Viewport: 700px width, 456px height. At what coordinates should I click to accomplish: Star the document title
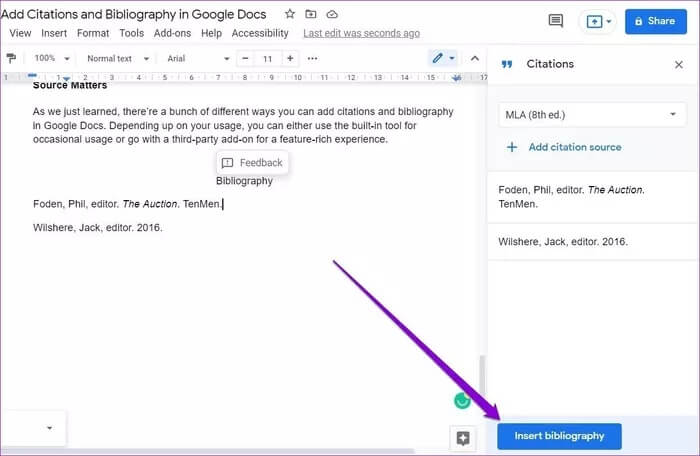coord(290,14)
